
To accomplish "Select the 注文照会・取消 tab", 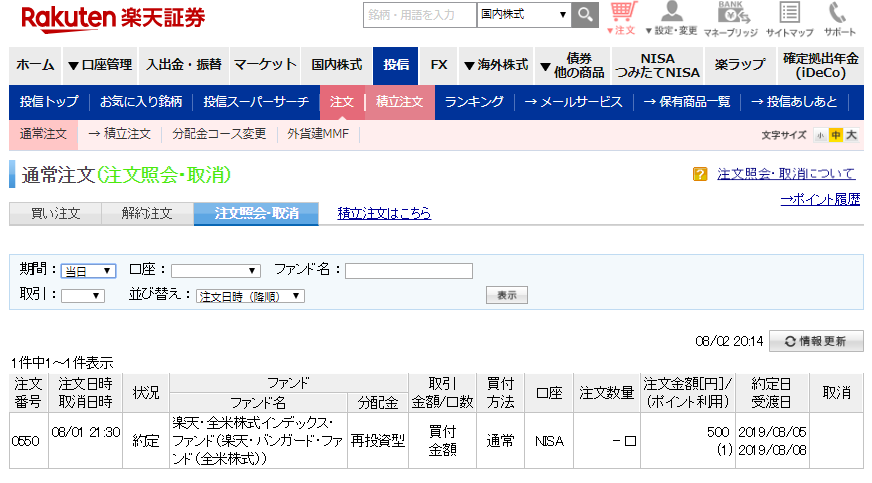I will [256, 213].
